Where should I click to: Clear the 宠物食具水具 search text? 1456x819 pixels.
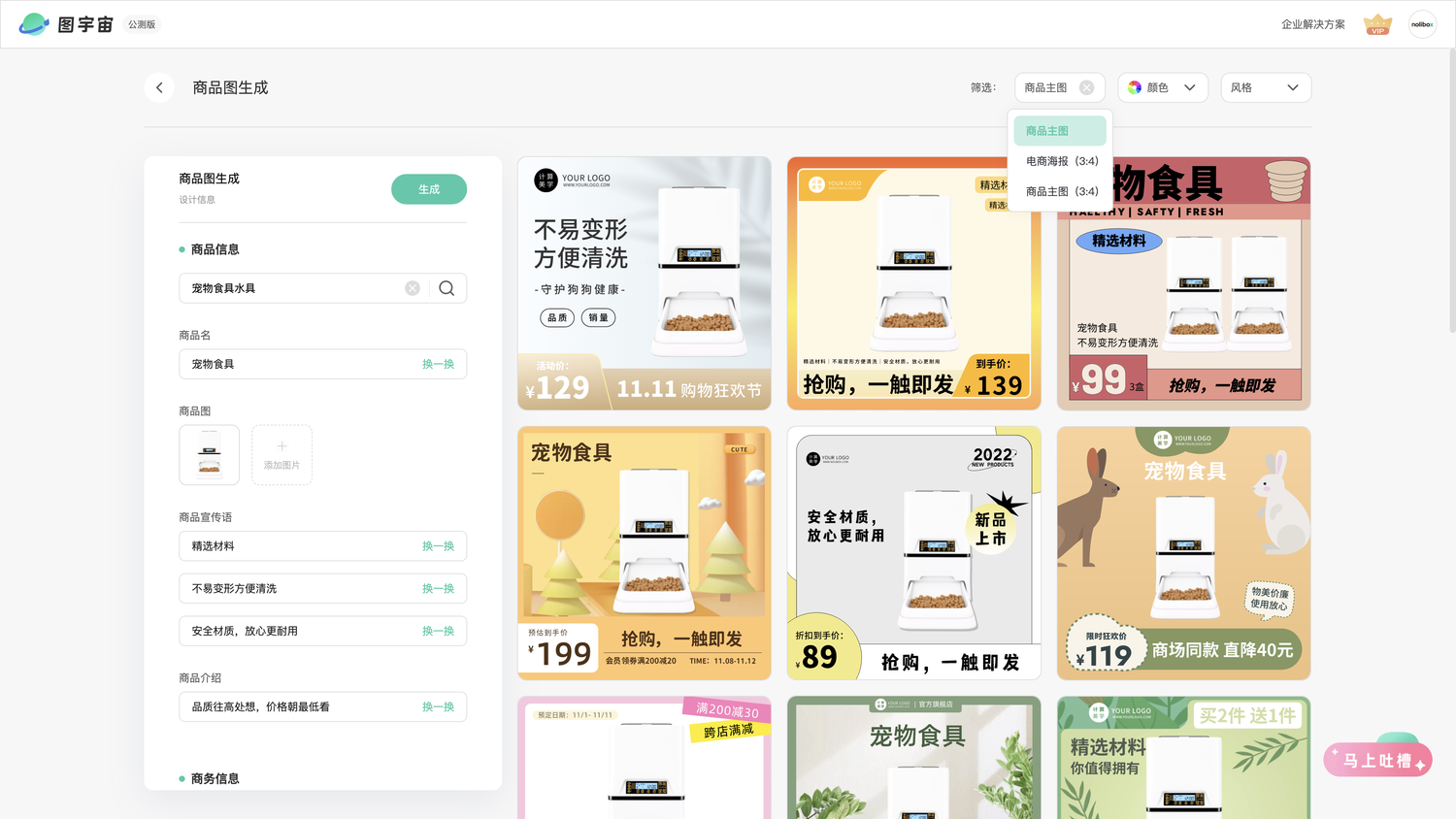(413, 288)
